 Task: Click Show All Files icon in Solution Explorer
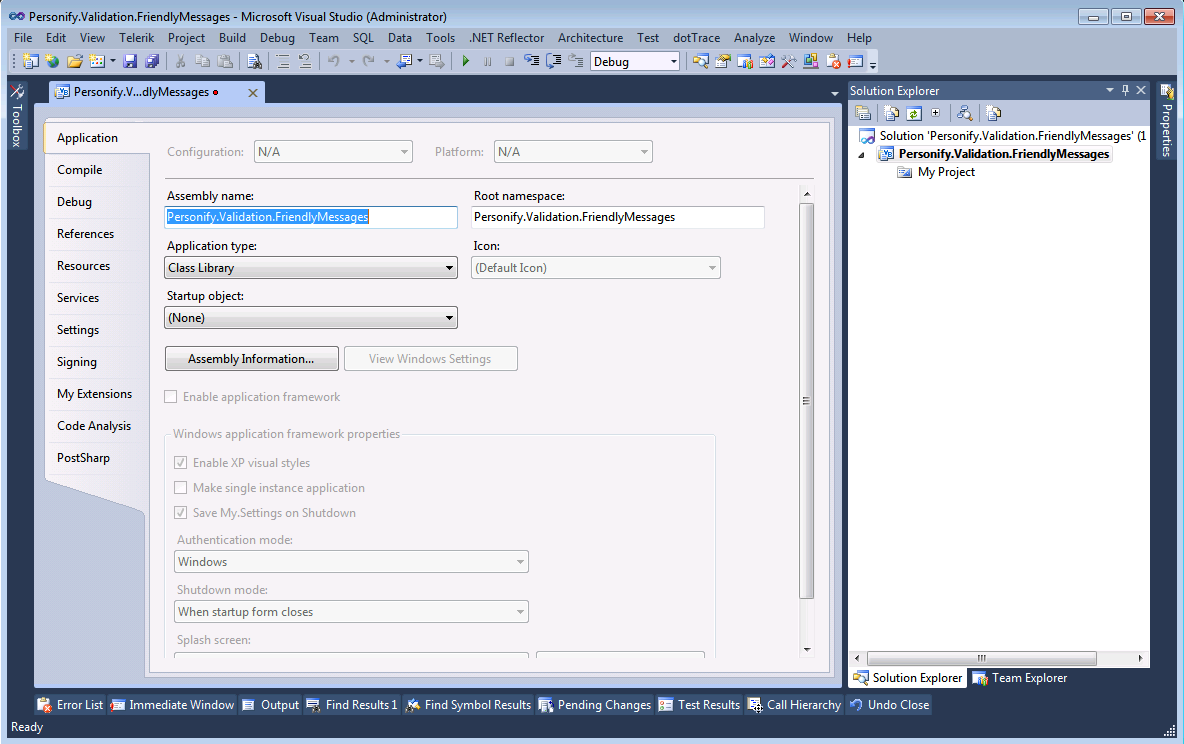pyautogui.click(x=892, y=113)
